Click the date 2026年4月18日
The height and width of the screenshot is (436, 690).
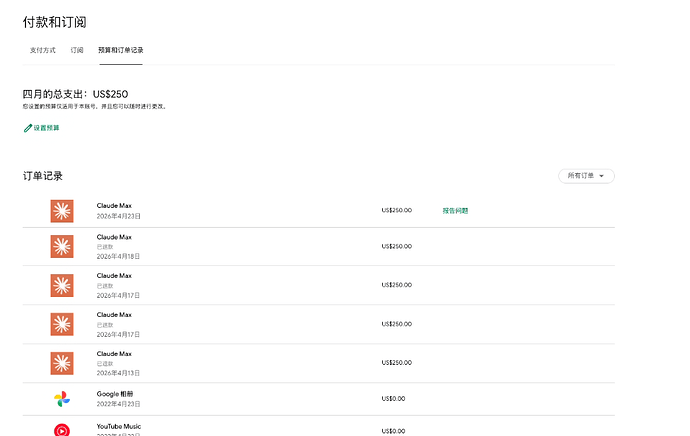[118, 256]
